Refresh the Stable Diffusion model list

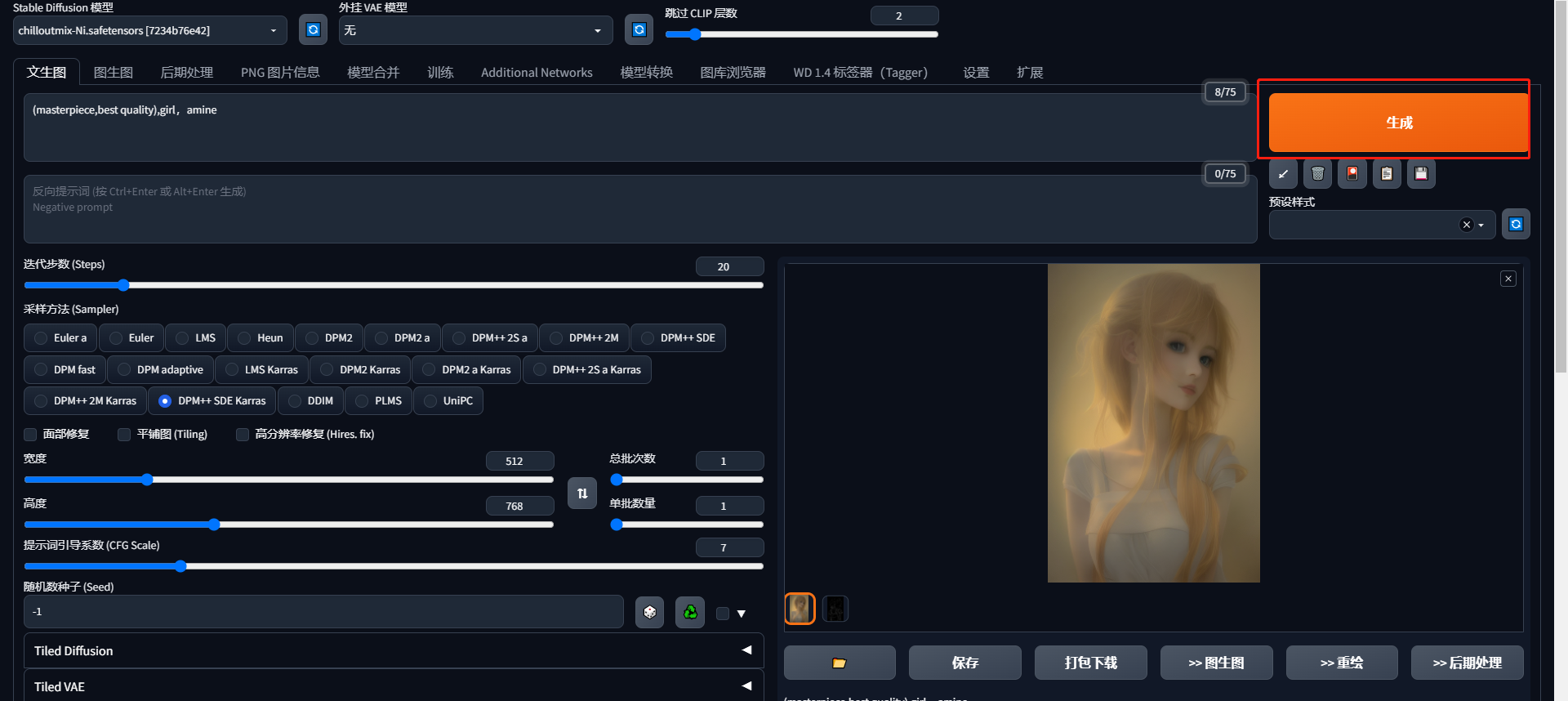(313, 30)
